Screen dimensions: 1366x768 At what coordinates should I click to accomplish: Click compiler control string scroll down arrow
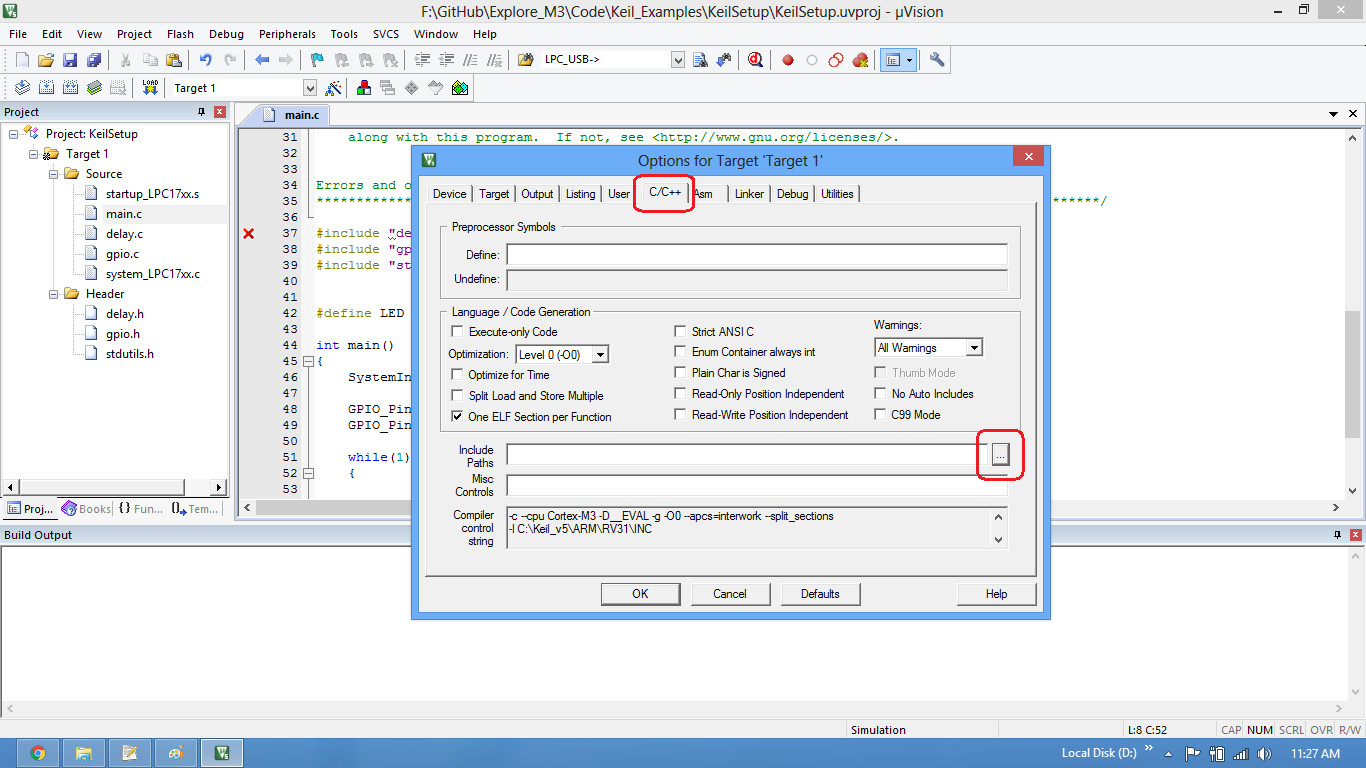coord(998,540)
